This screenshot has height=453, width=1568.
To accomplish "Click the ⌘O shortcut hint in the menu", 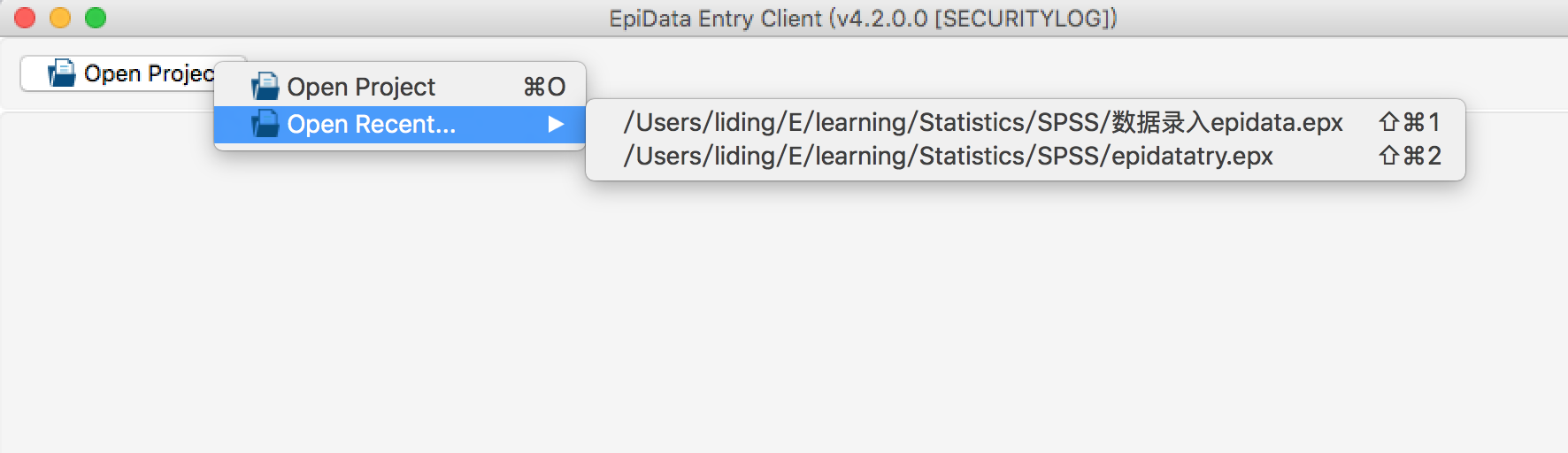I will (x=544, y=87).
